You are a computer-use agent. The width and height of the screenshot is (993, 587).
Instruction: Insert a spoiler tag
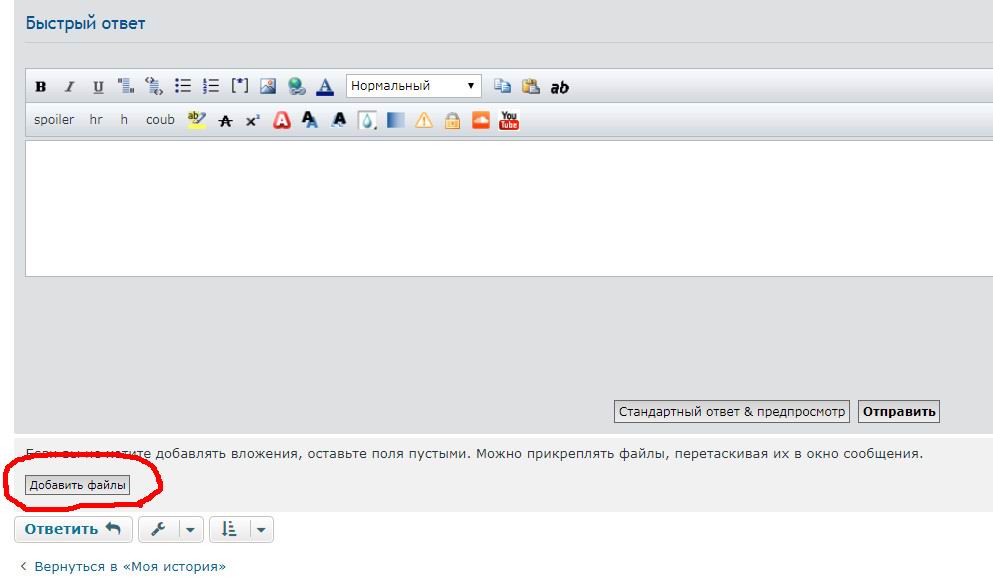point(54,120)
